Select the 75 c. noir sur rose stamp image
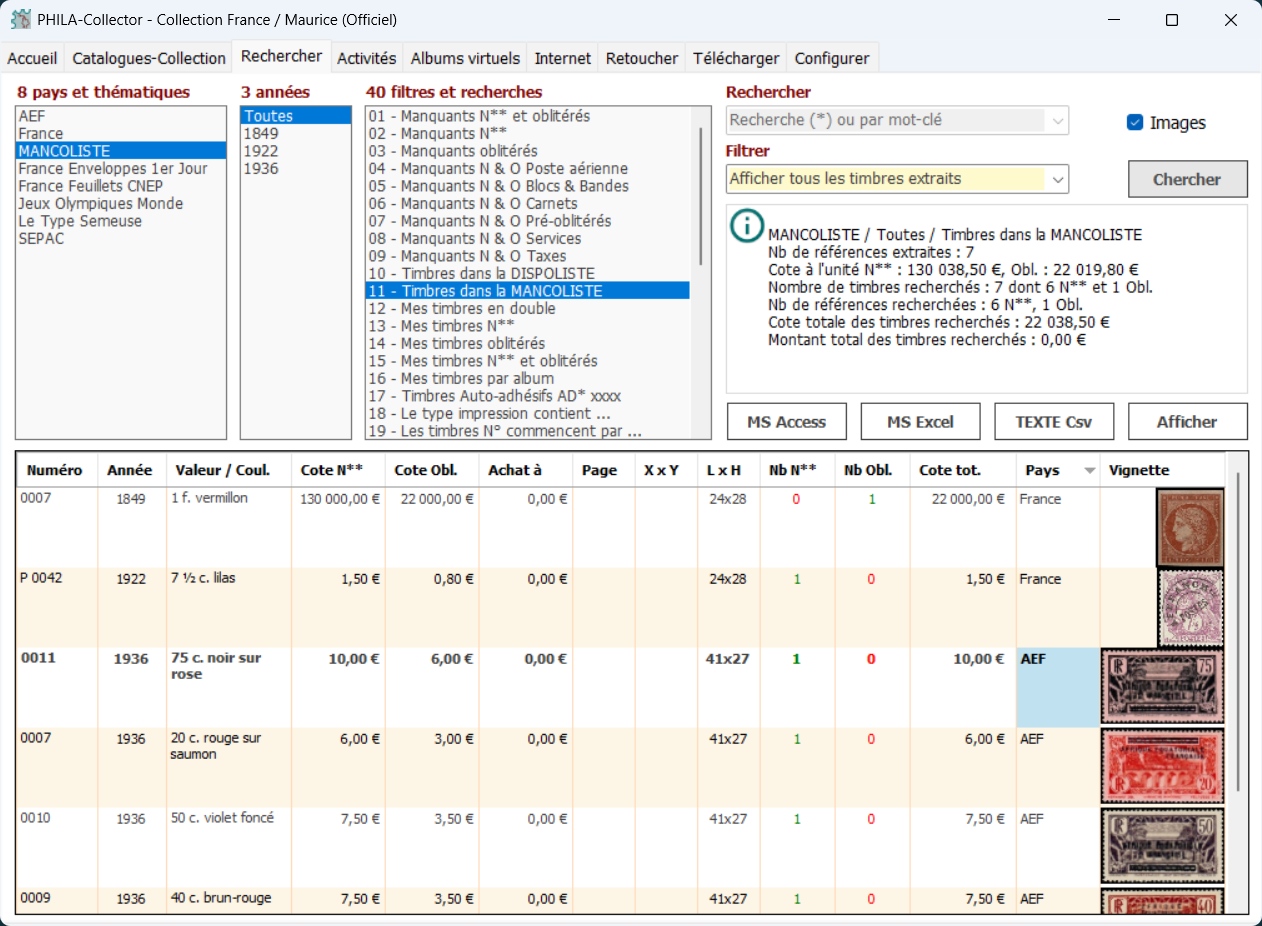1262x926 pixels. coord(1162,686)
